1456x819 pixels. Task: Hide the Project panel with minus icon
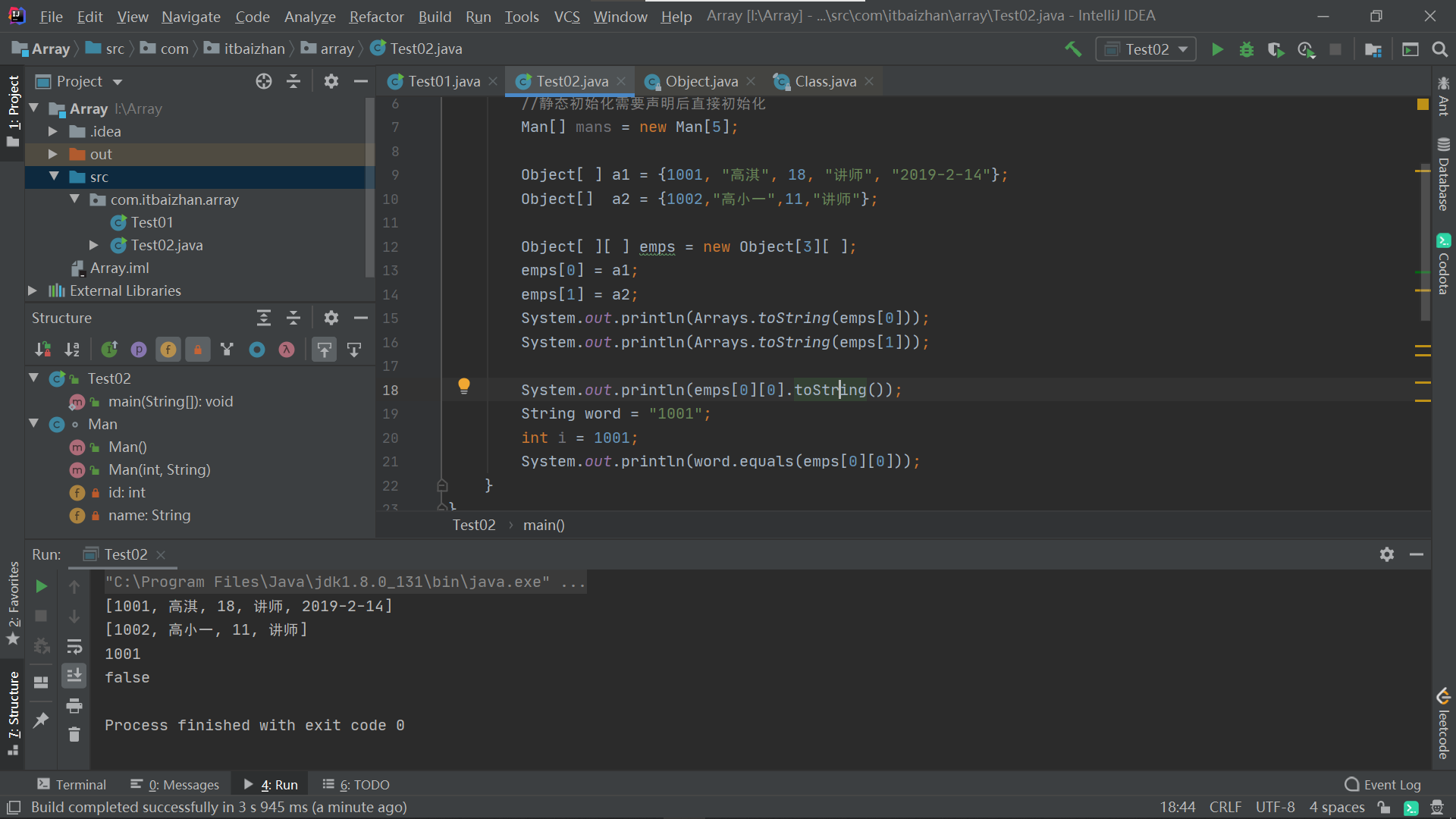[361, 81]
